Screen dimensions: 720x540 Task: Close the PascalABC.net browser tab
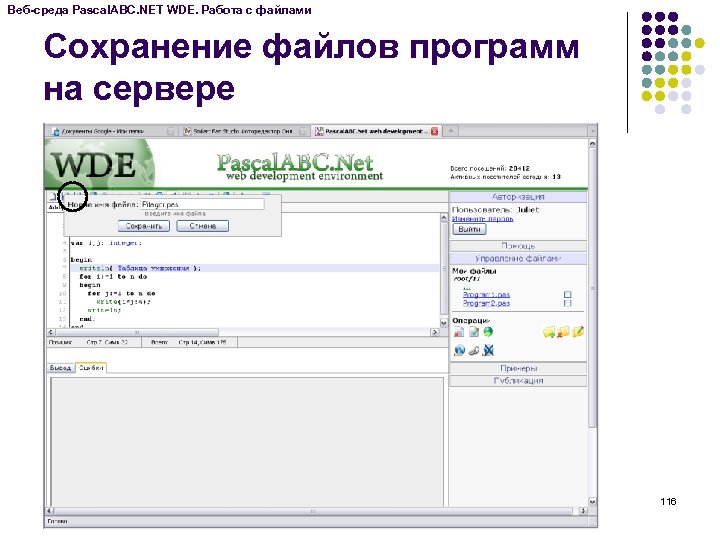(x=434, y=131)
